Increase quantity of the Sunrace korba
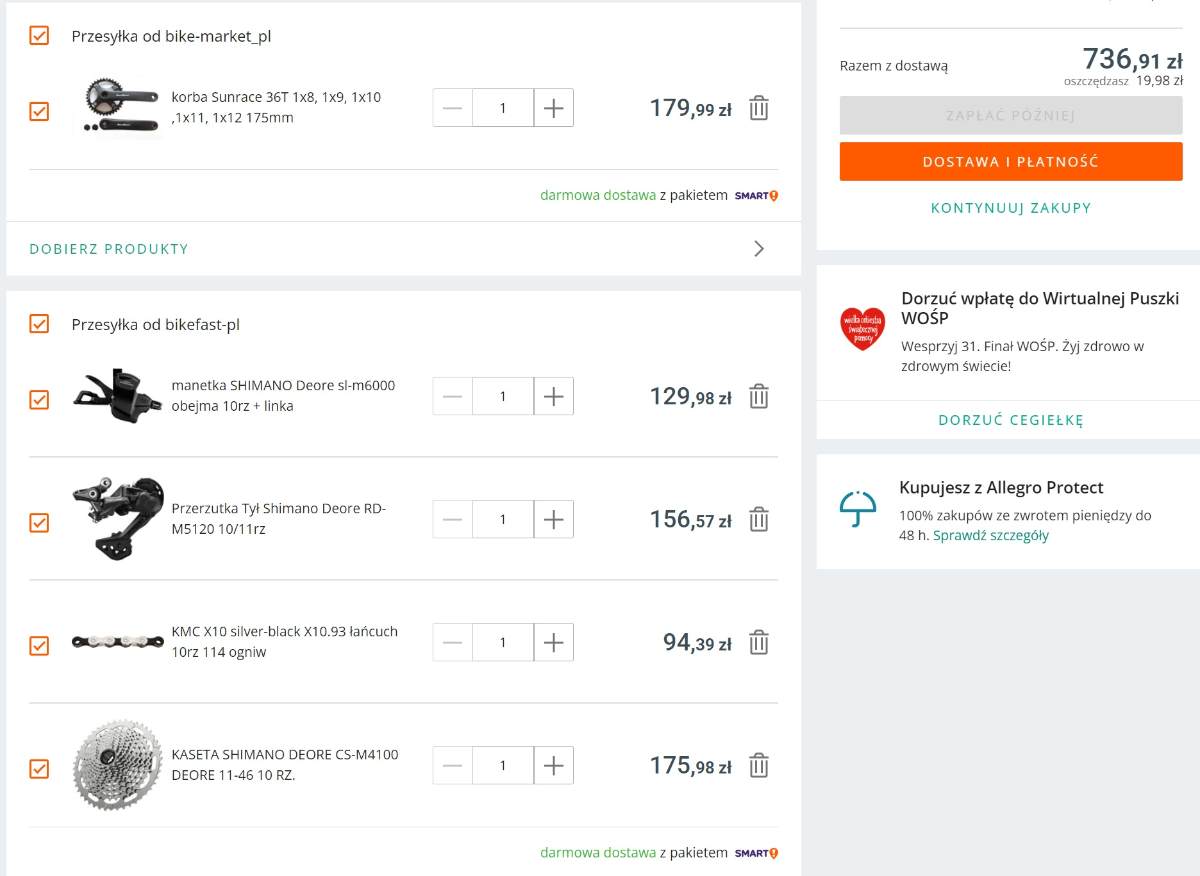The image size is (1200, 876). pos(553,108)
